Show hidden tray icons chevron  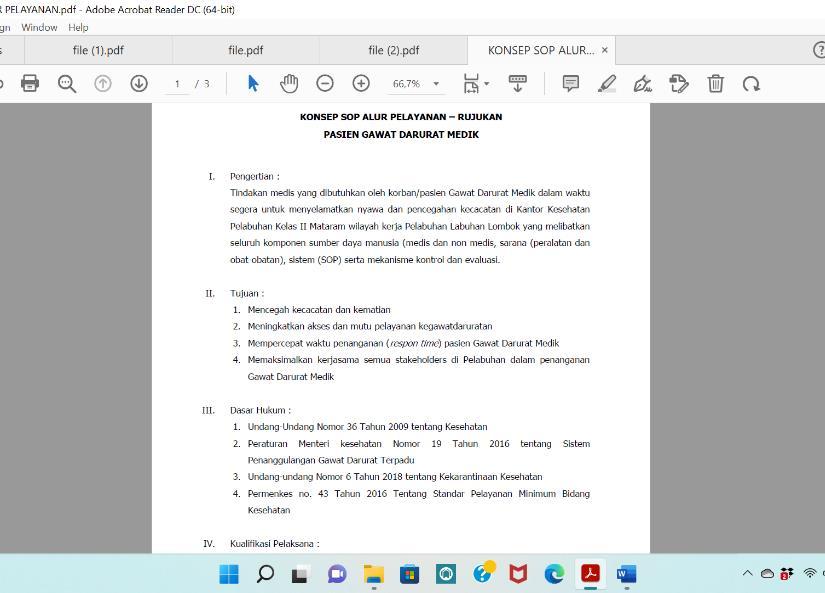click(747, 574)
